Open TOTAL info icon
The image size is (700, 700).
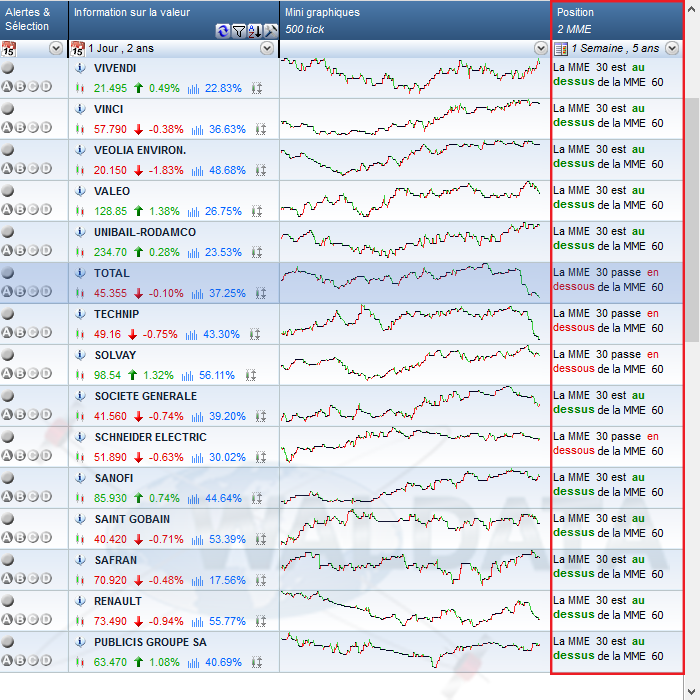coord(80,273)
